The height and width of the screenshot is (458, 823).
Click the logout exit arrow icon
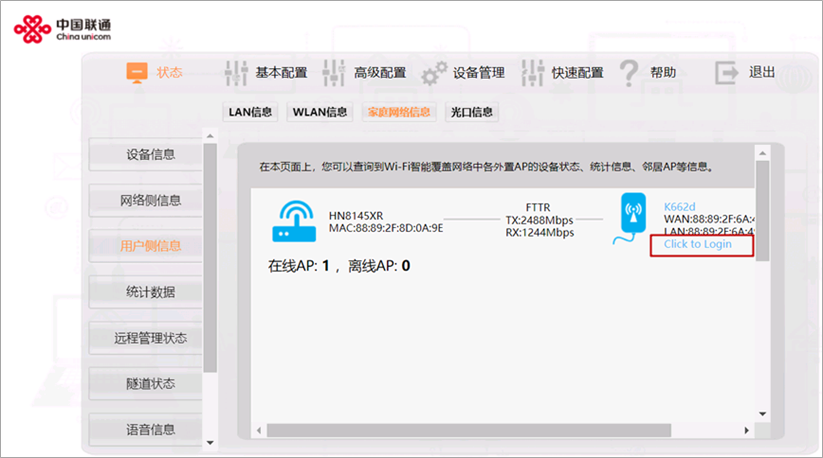tap(726, 72)
